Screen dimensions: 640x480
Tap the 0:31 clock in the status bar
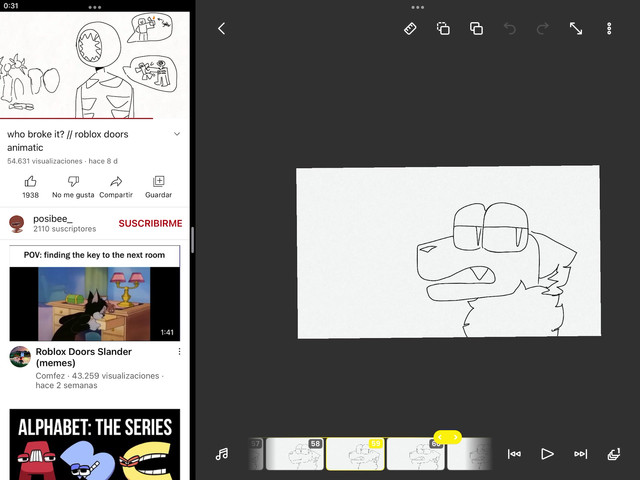[11, 6]
